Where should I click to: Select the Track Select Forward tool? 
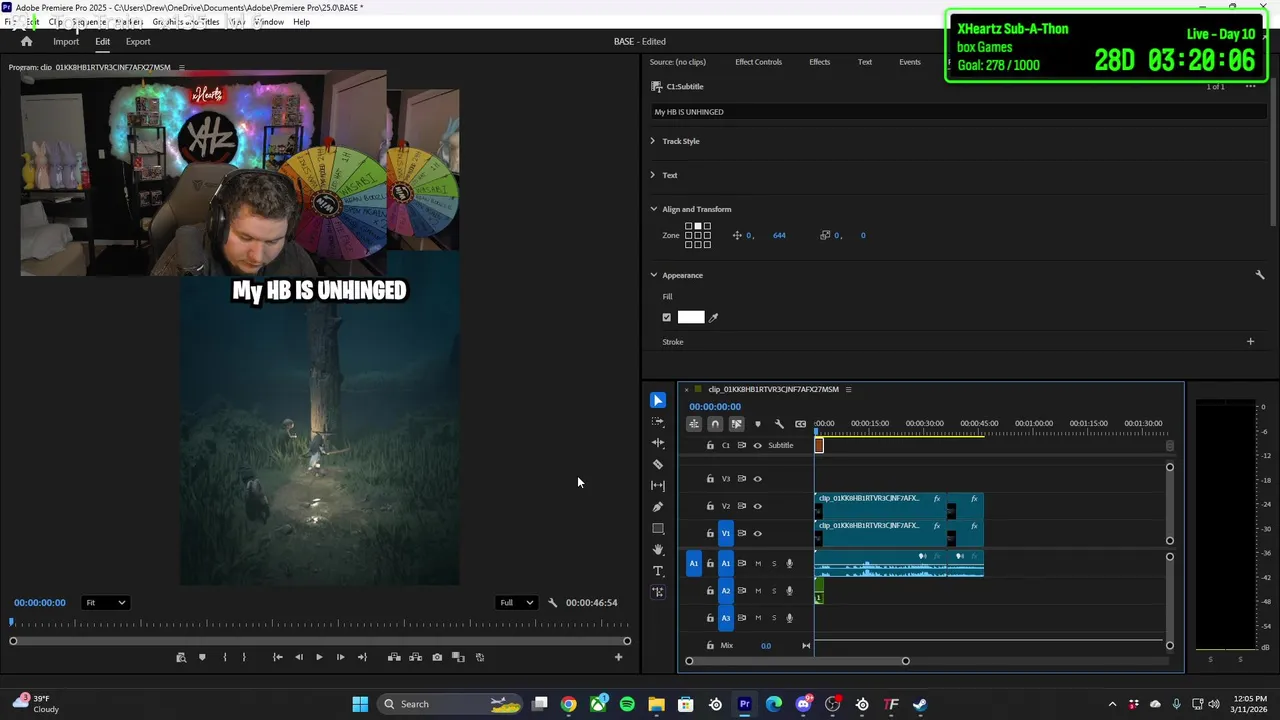coord(658,422)
